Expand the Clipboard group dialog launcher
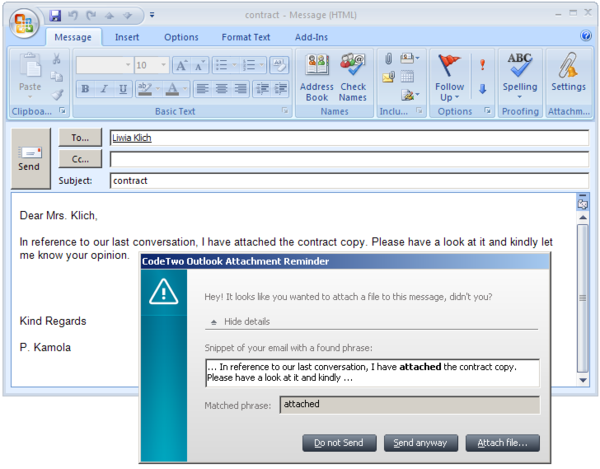 [x=62, y=111]
